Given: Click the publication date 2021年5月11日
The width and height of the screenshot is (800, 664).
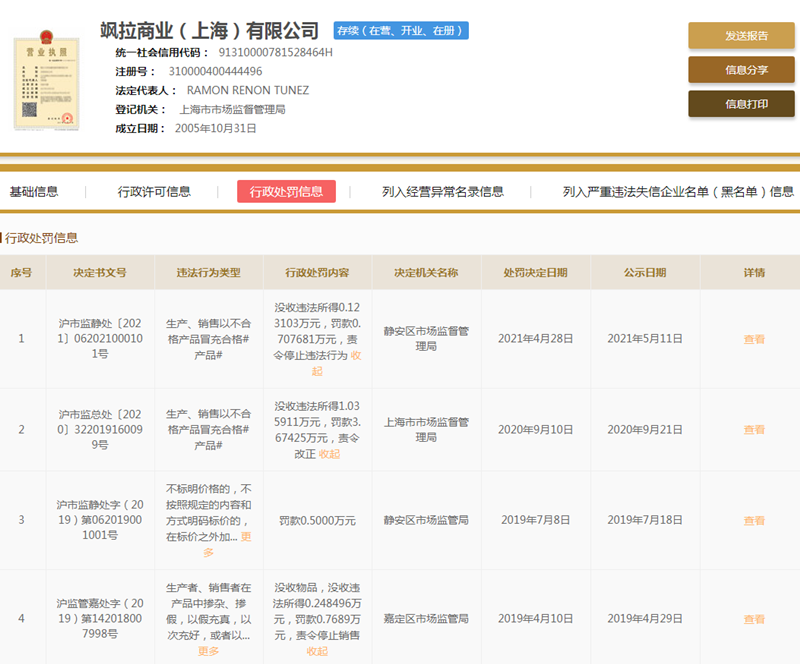Looking at the screenshot, I should 645,339.
